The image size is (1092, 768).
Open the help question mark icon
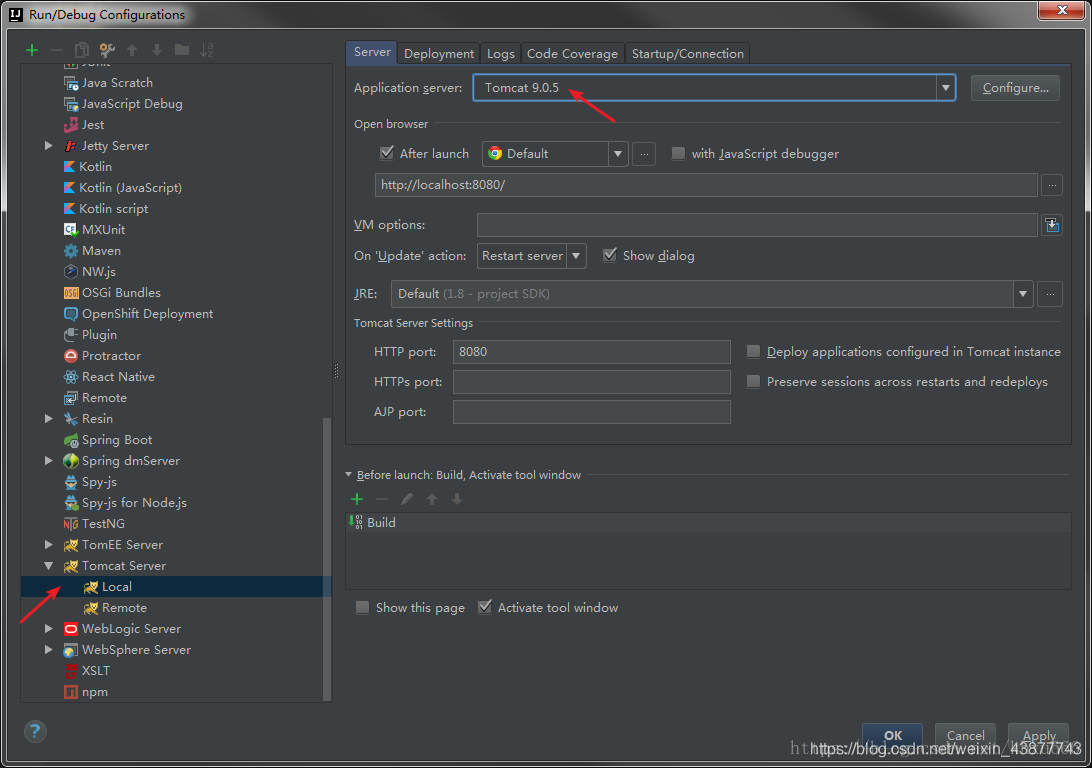[x=35, y=731]
